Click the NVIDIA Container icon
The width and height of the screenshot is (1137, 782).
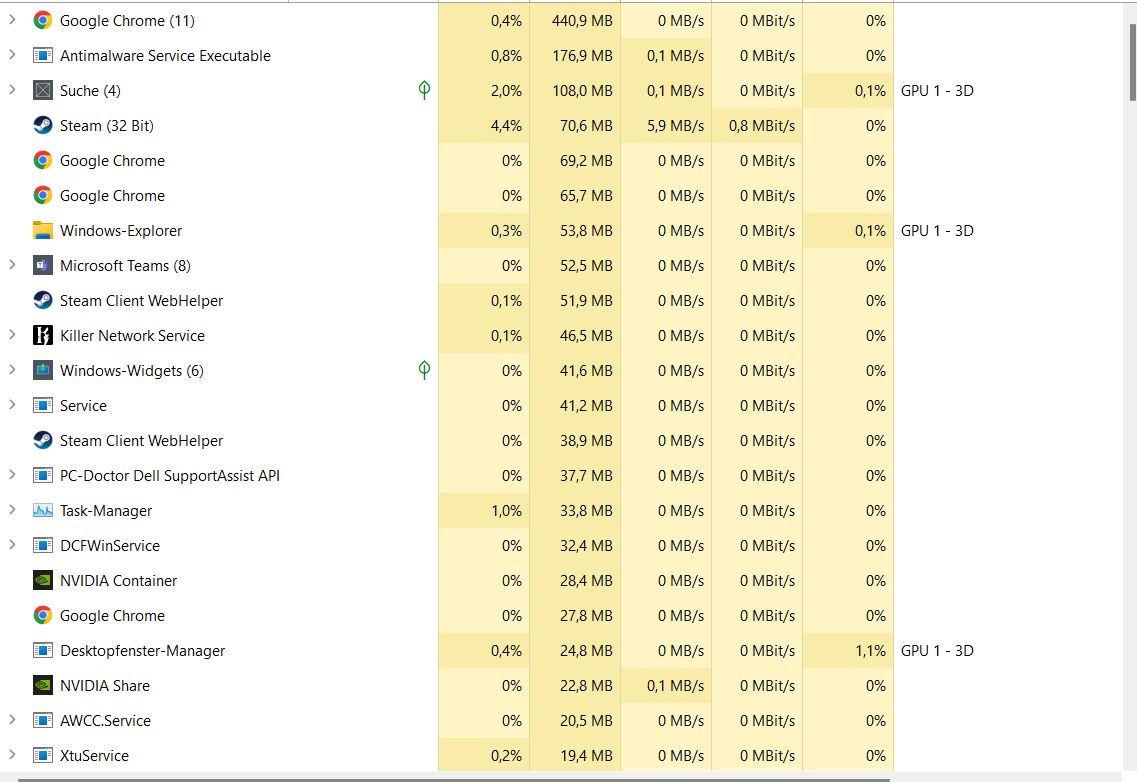click(43, 580)
